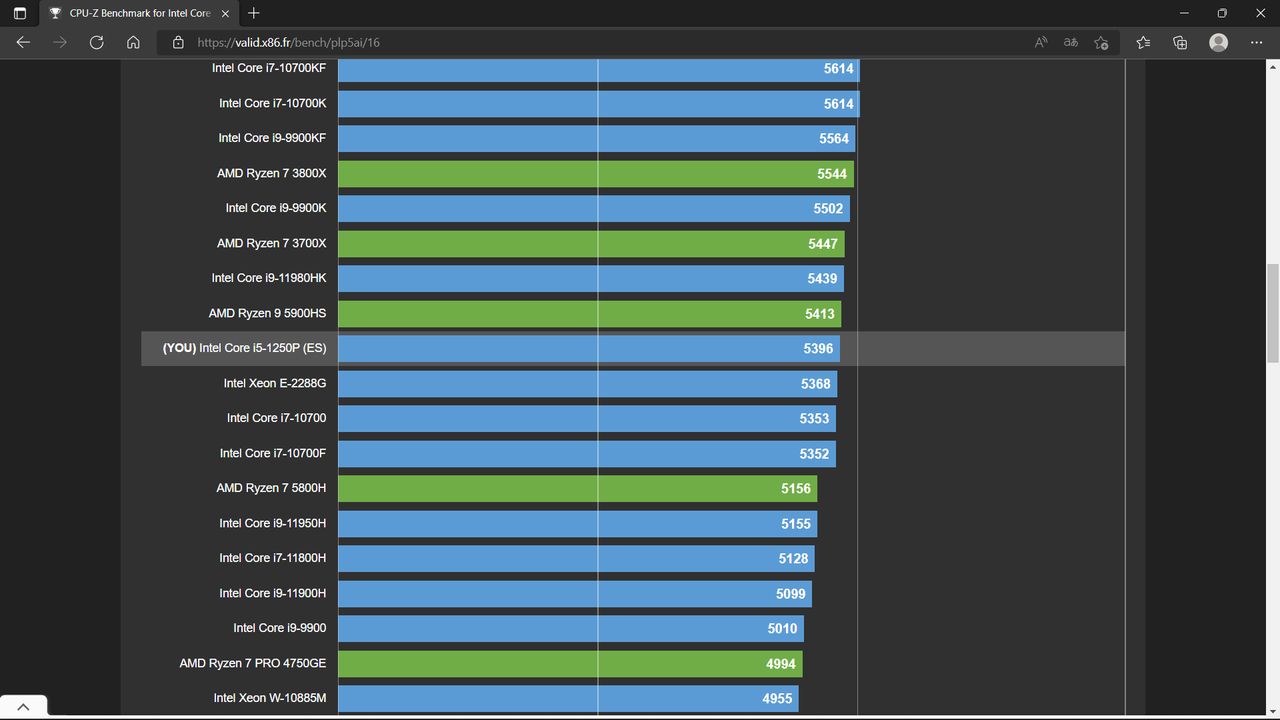Click the Intel Core i7-10700KF label
Viewport: 1280px width, 720px height.
(x=269, y=68)
